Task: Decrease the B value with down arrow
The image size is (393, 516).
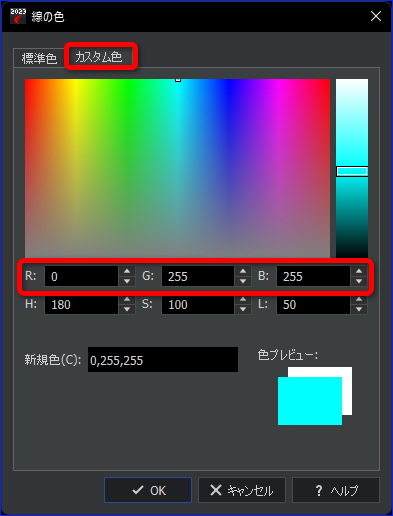Action: click(359, 281)
